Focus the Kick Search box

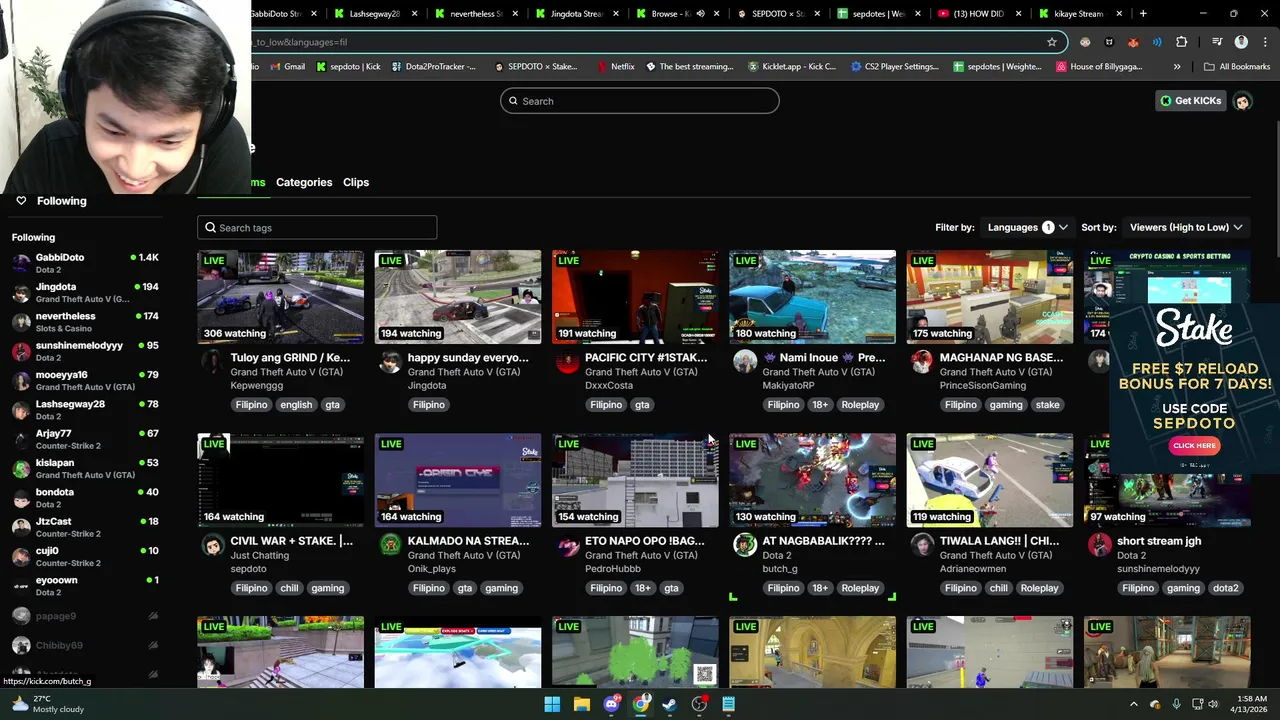[x=639, y=101]
